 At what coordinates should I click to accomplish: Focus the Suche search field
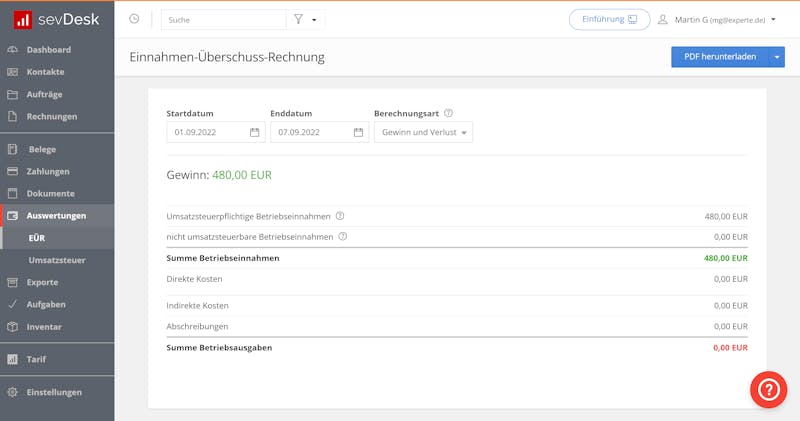(223, 19)
